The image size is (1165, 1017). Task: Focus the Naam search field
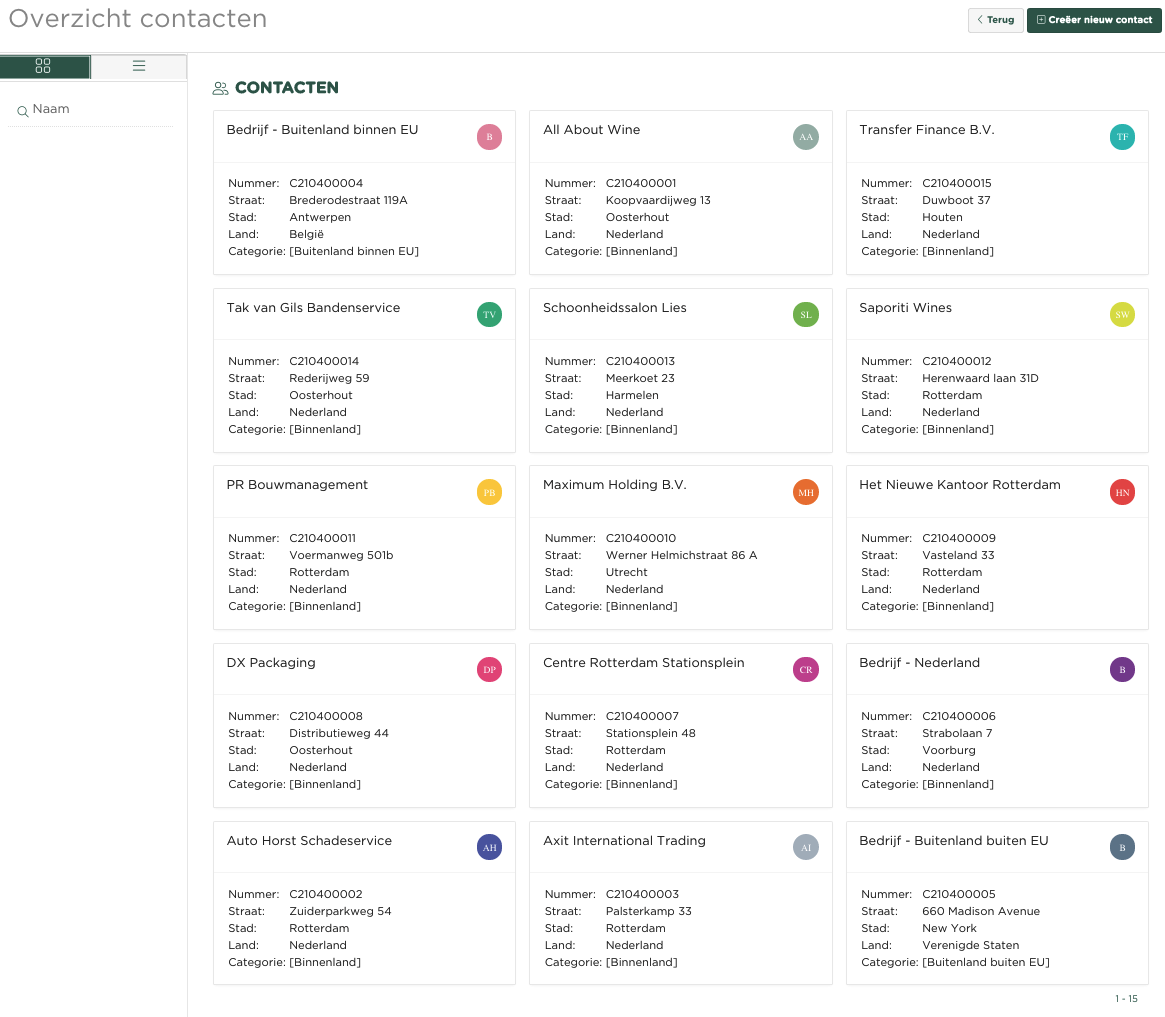point(98,109)
